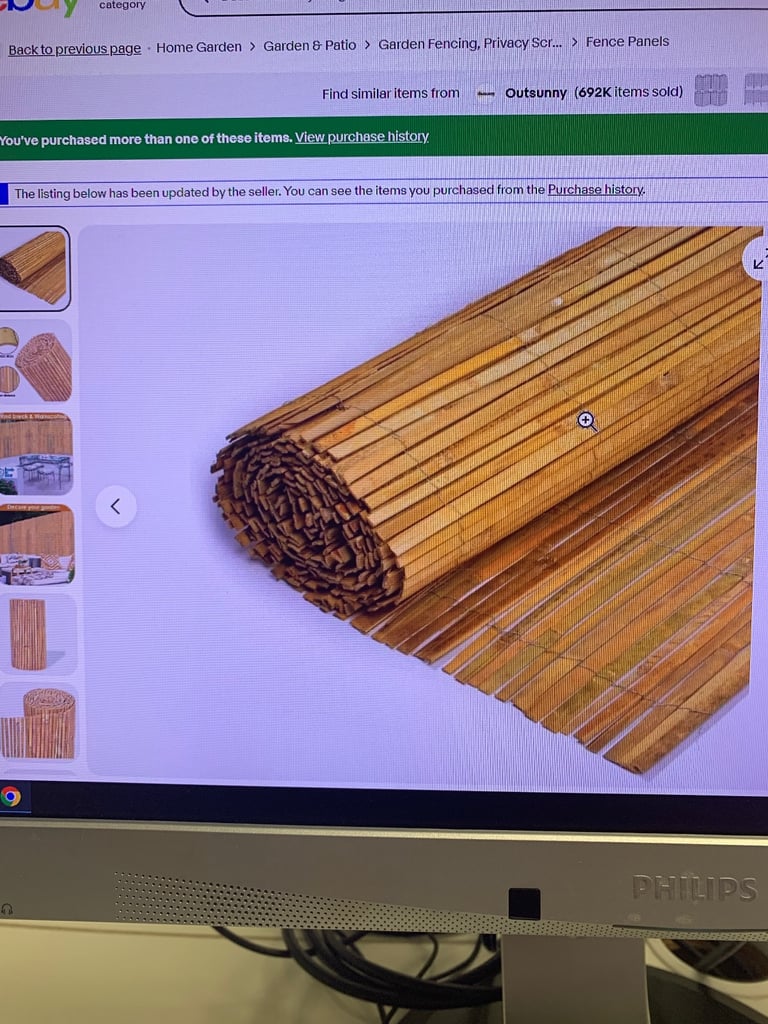Select the fourth thumbnail of garden fence scene
The width and height of the screenshot is (768, 1024).
(37, 545)
